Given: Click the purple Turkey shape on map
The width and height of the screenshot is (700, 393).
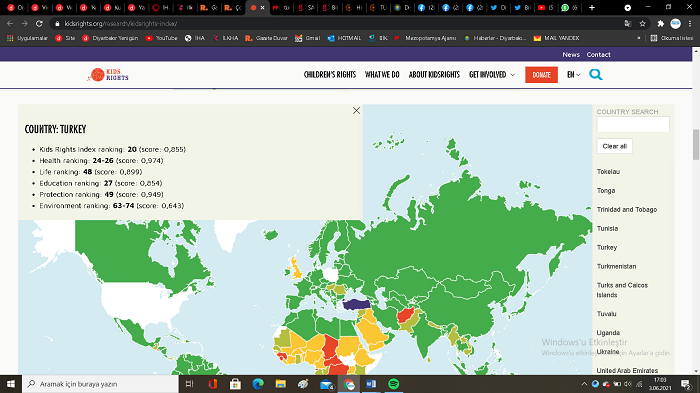Looking at the screenshot, I should coord(356,305).
